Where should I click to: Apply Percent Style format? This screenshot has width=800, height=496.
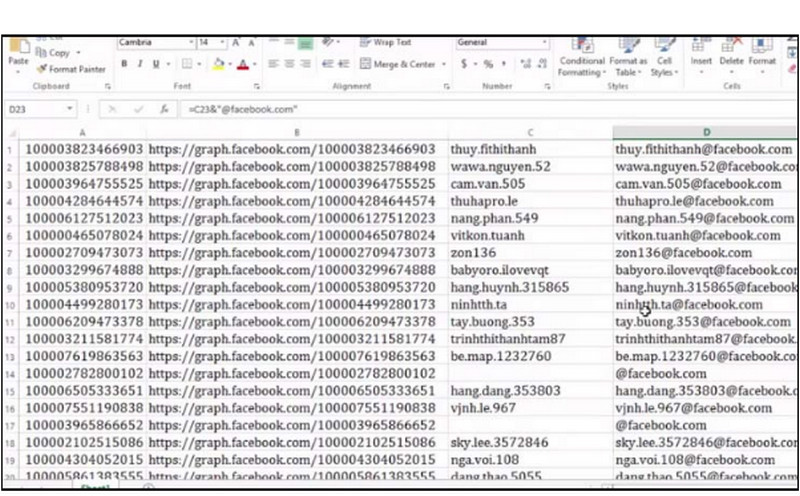pos(488,64)
